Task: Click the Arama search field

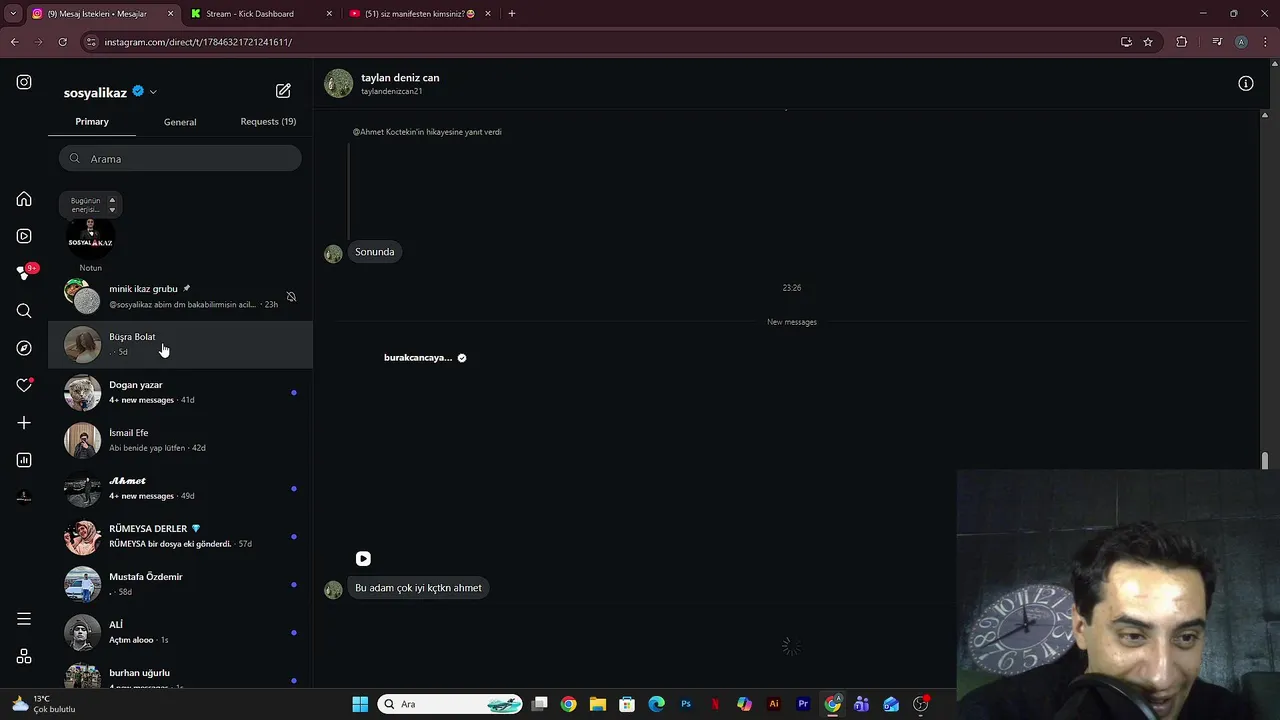Action: click(x=180, y=158)
